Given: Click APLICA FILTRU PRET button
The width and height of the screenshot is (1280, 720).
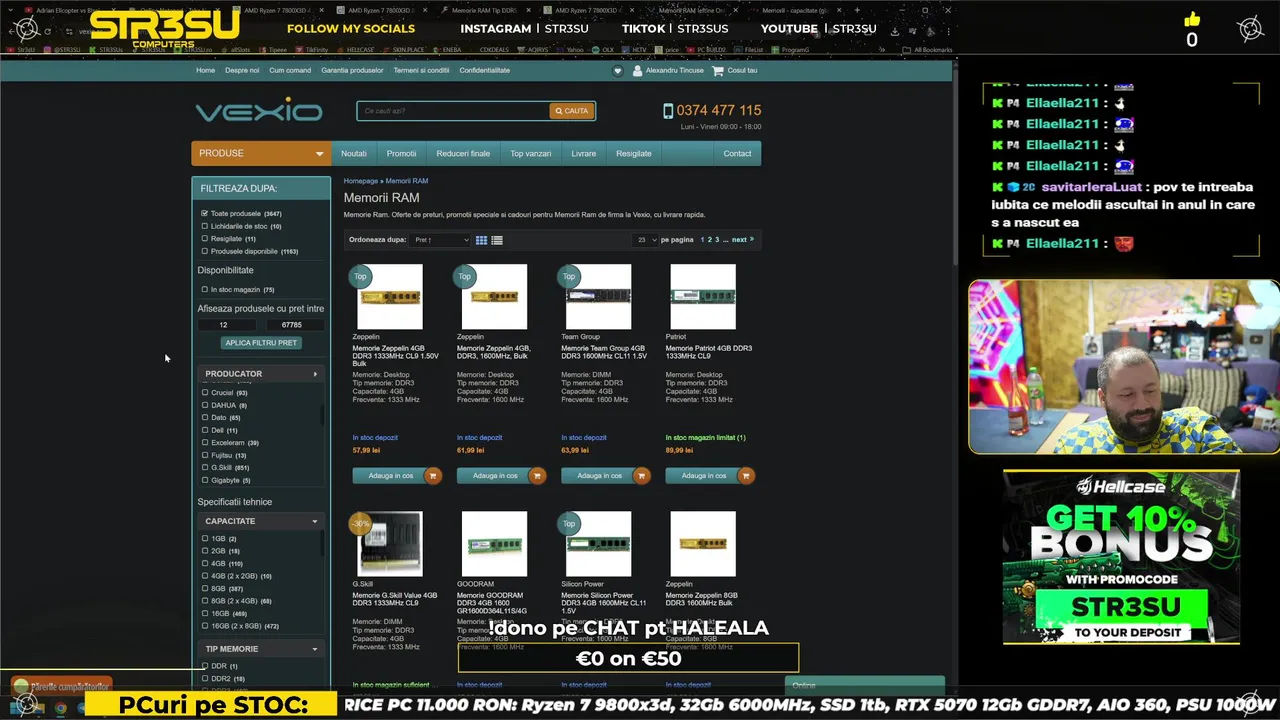Looking at the screenshot, I should pyautogui.click(x=261, y=343).
